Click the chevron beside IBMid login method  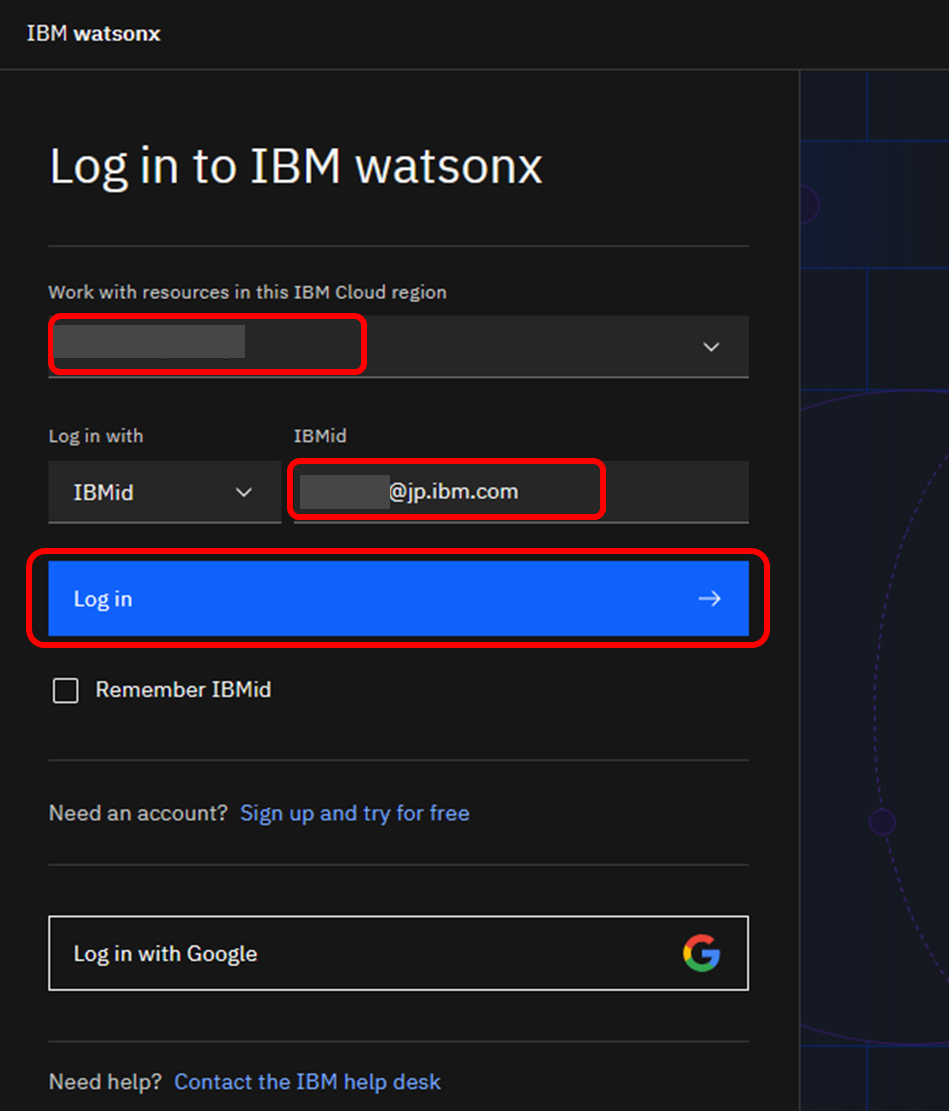[244, 493]
